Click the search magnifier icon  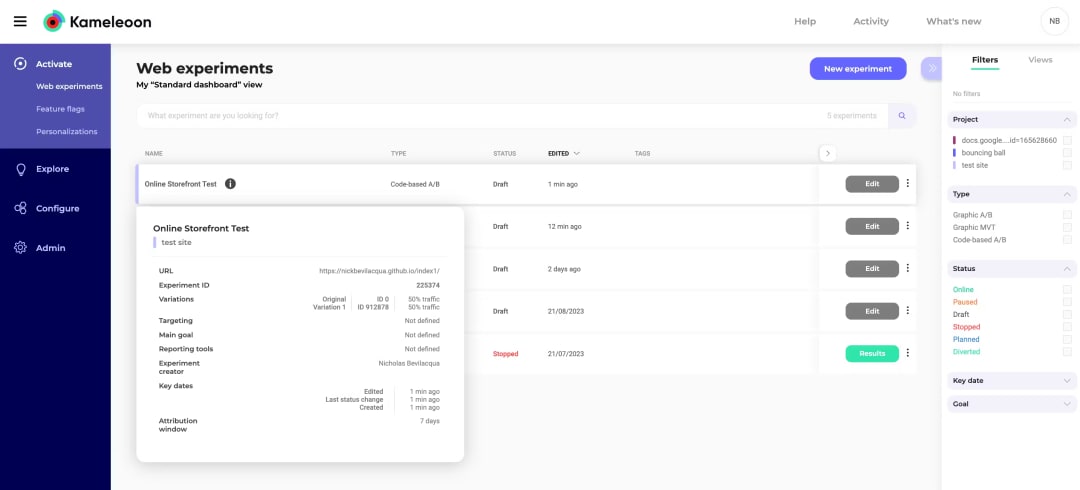902,116
